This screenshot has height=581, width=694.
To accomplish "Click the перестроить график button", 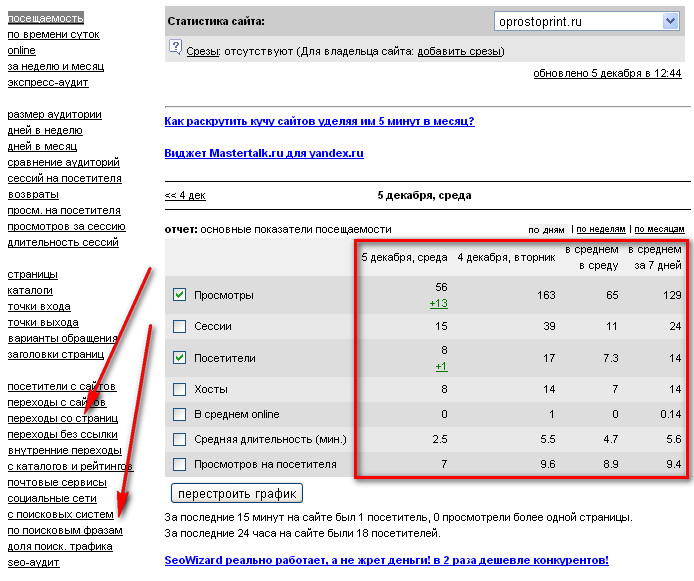I will [237, 493].
